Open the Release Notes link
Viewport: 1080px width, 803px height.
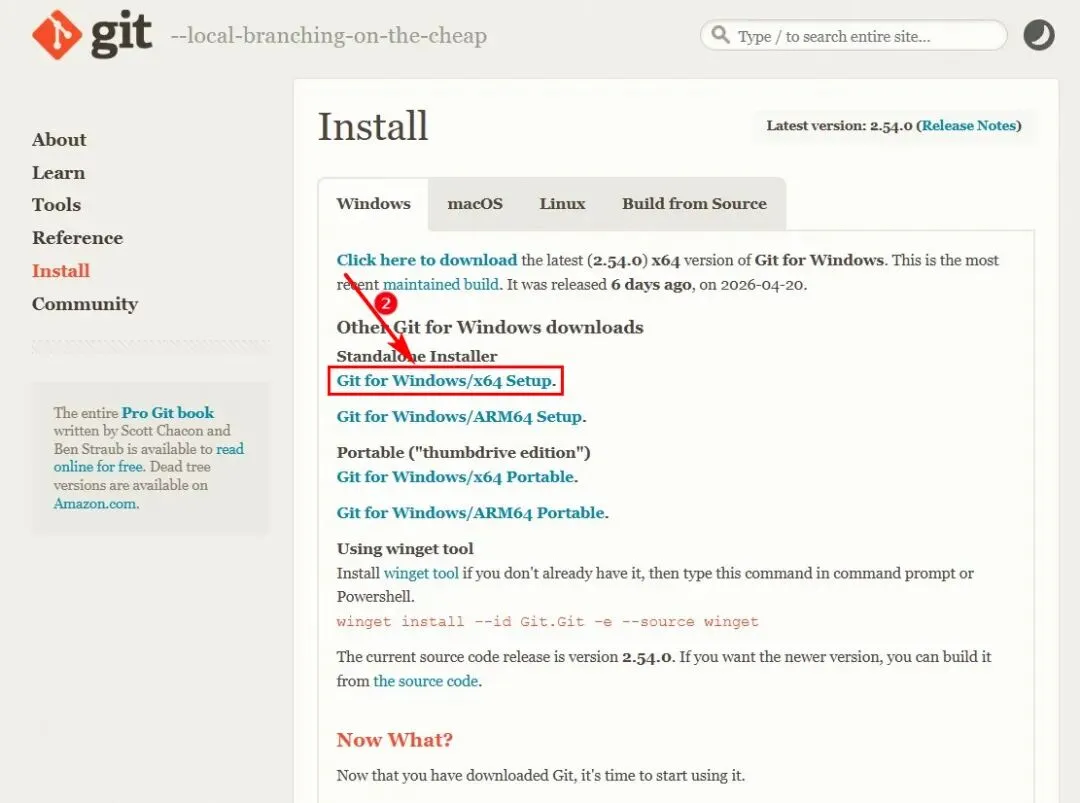pyautogui.click(x=969, y=126)
